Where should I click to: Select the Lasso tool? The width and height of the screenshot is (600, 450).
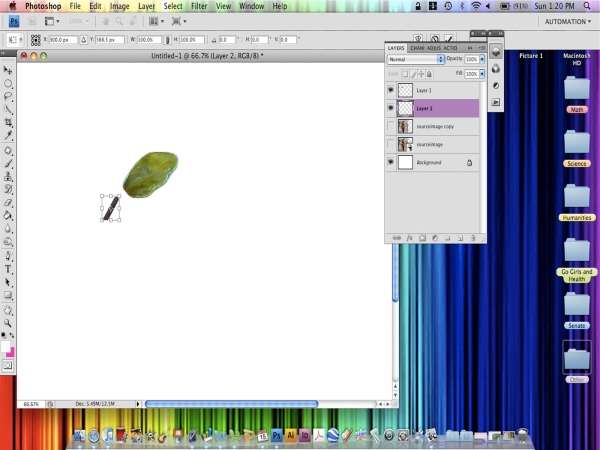point(8,96)
